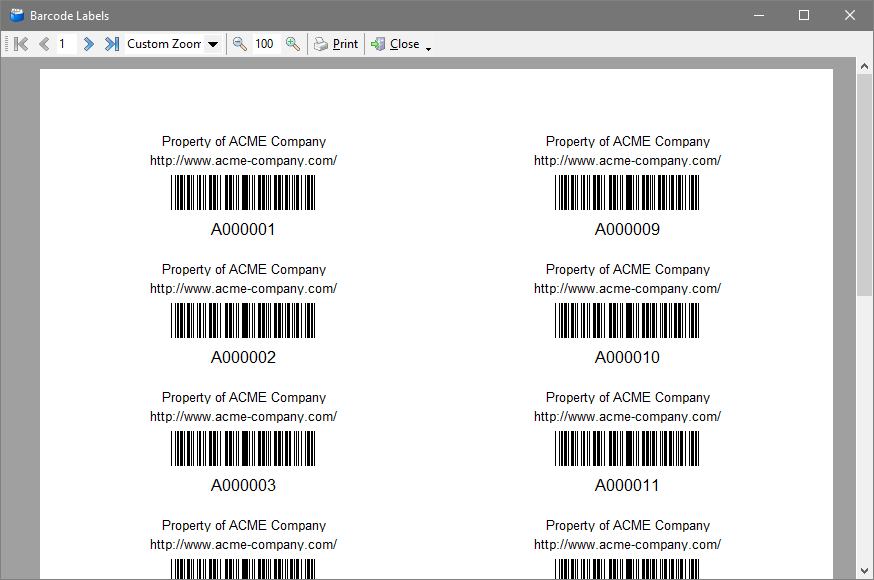Click the vertical scrollbar thumb

click(x=865, y=184)
